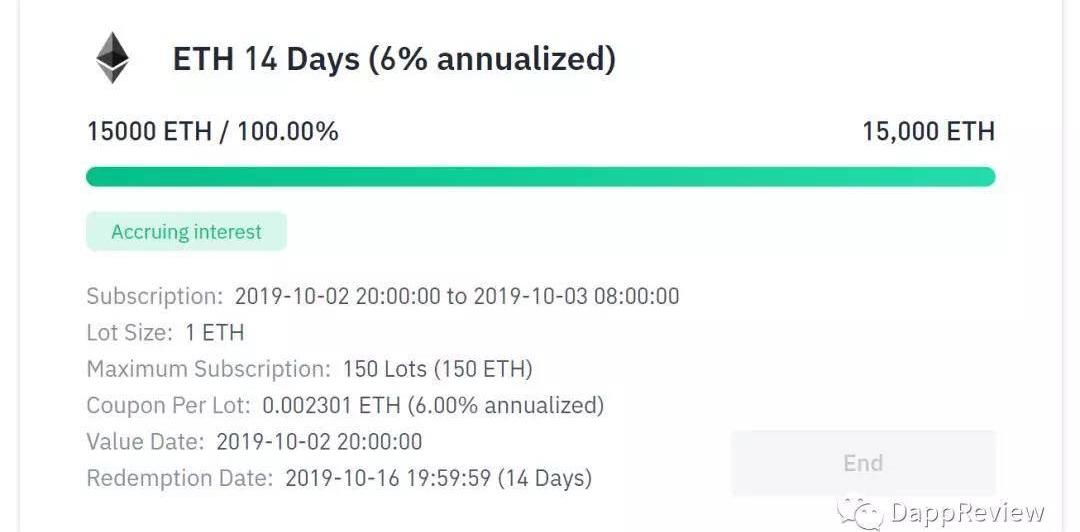Click the Subscription label
1080x532 pixels.
(x=154, y=296)
